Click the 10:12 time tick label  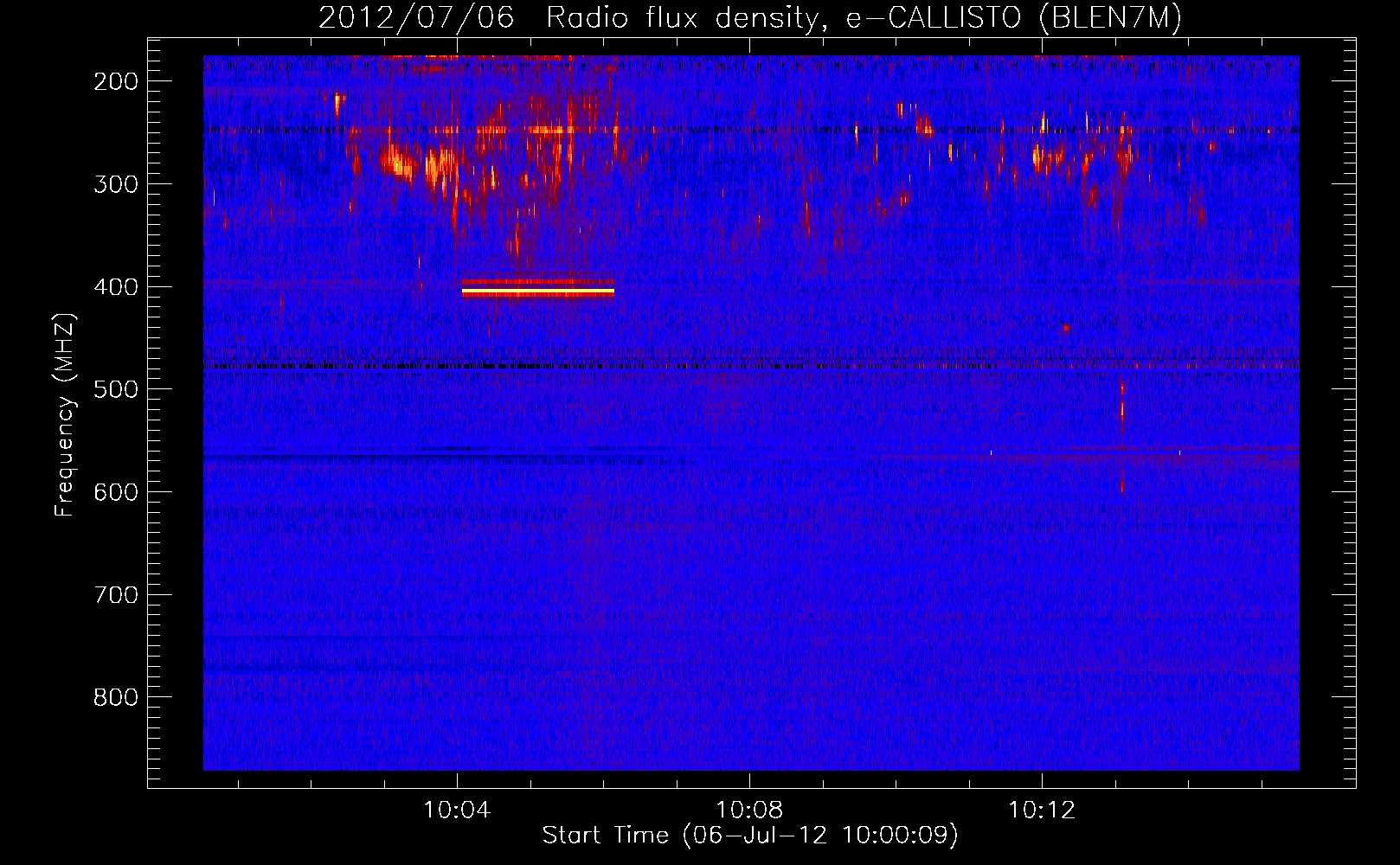1042,811
